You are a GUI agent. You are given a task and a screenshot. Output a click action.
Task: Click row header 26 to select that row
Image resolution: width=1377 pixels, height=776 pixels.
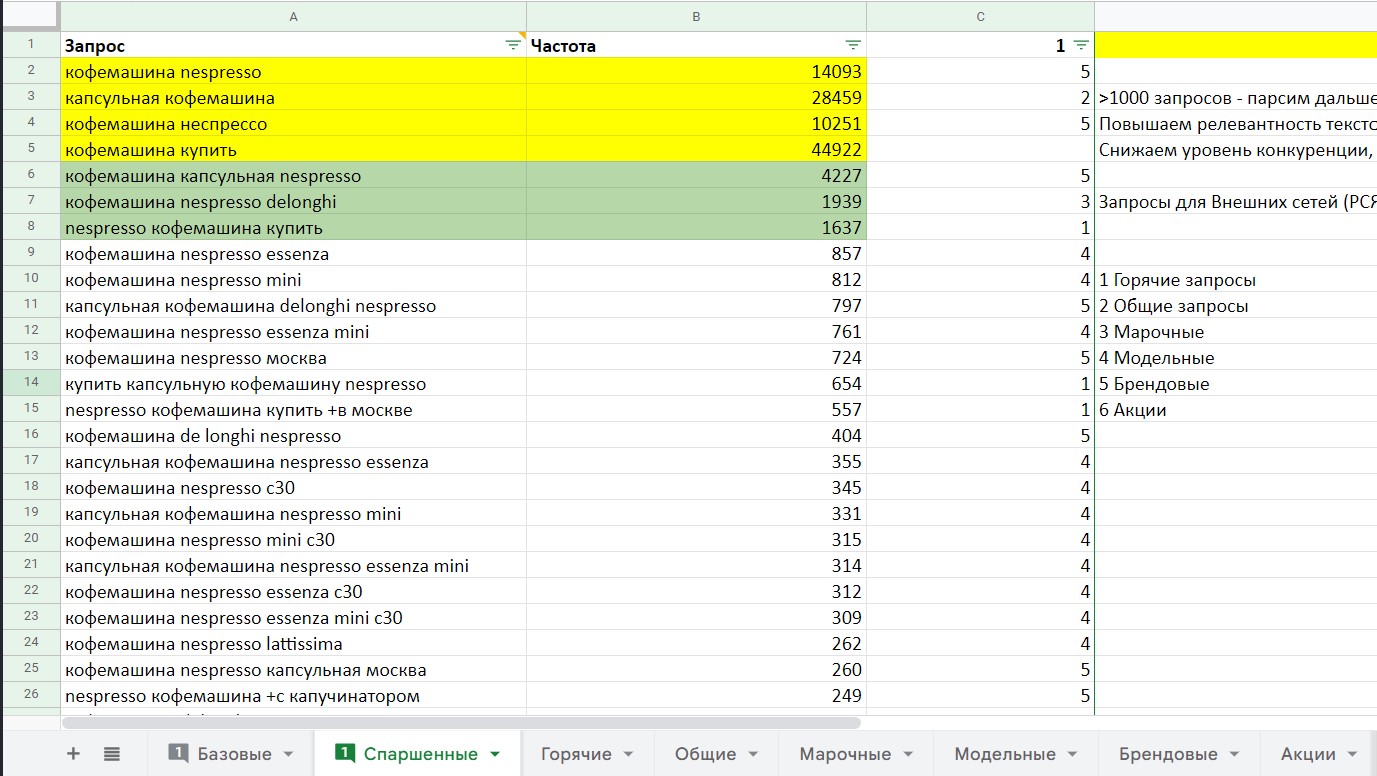pos(30,695)
